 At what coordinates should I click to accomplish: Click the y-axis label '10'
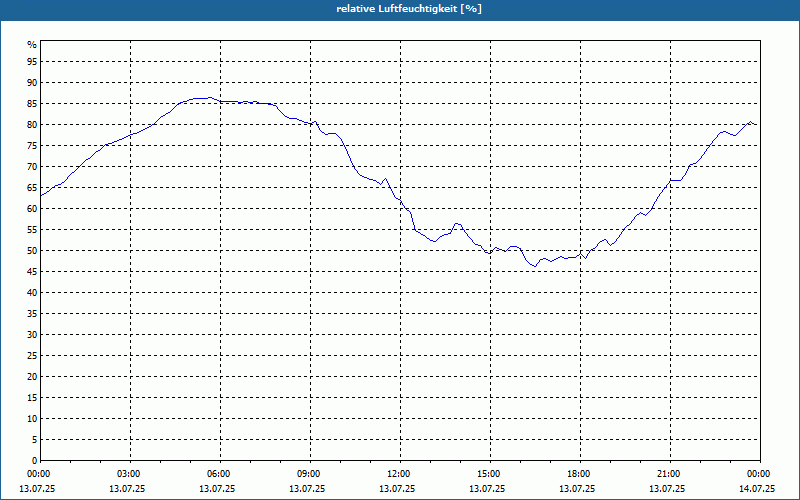32,419
